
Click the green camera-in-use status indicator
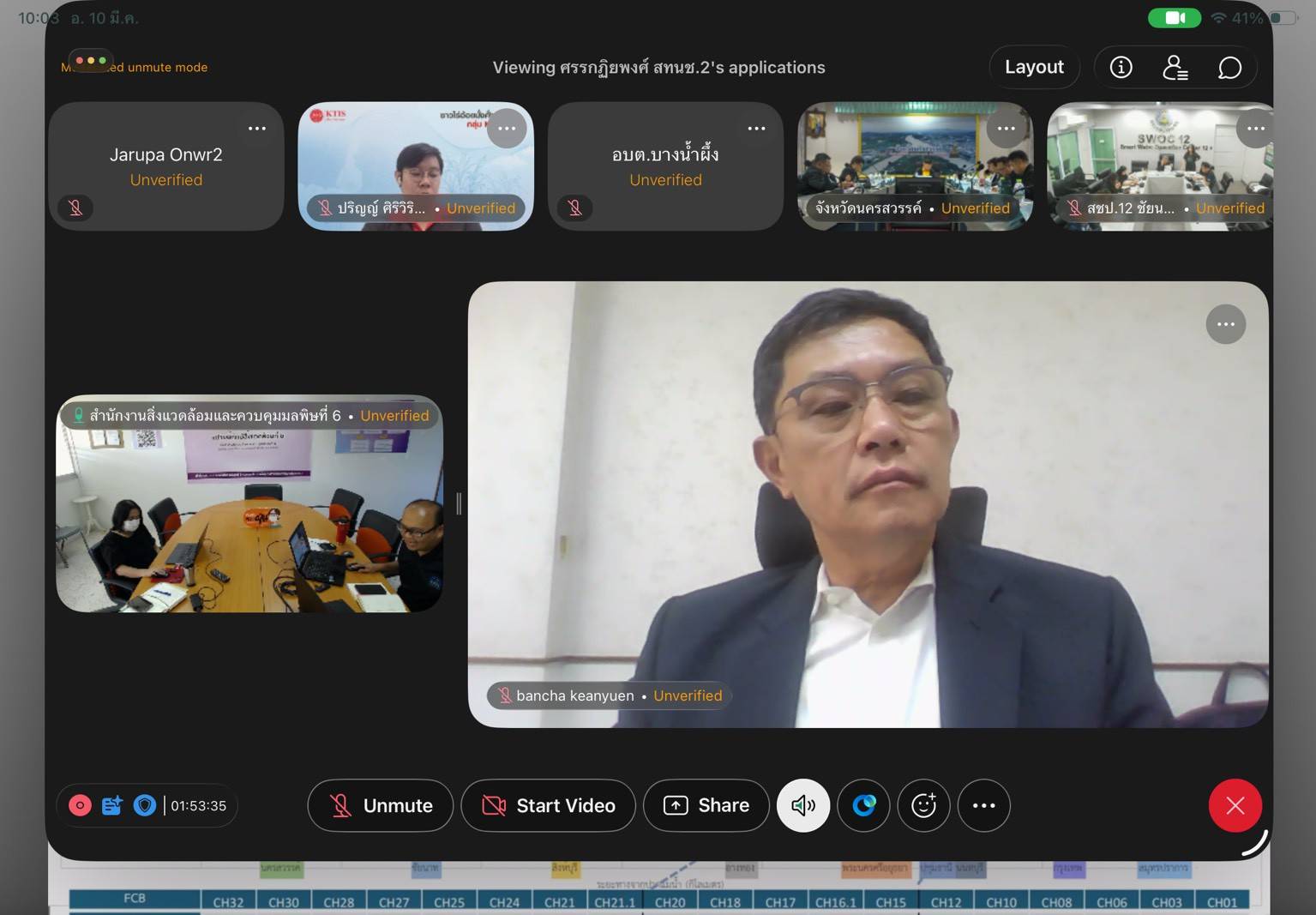click(1174, 18)
